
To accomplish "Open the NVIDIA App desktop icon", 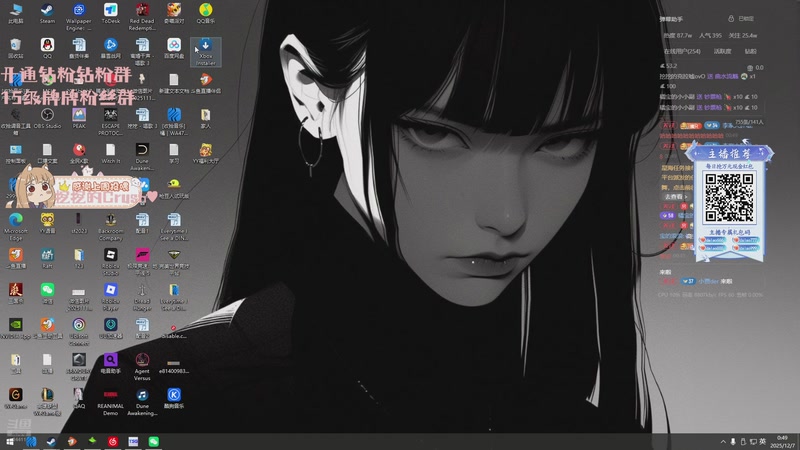I will (15, 328).
